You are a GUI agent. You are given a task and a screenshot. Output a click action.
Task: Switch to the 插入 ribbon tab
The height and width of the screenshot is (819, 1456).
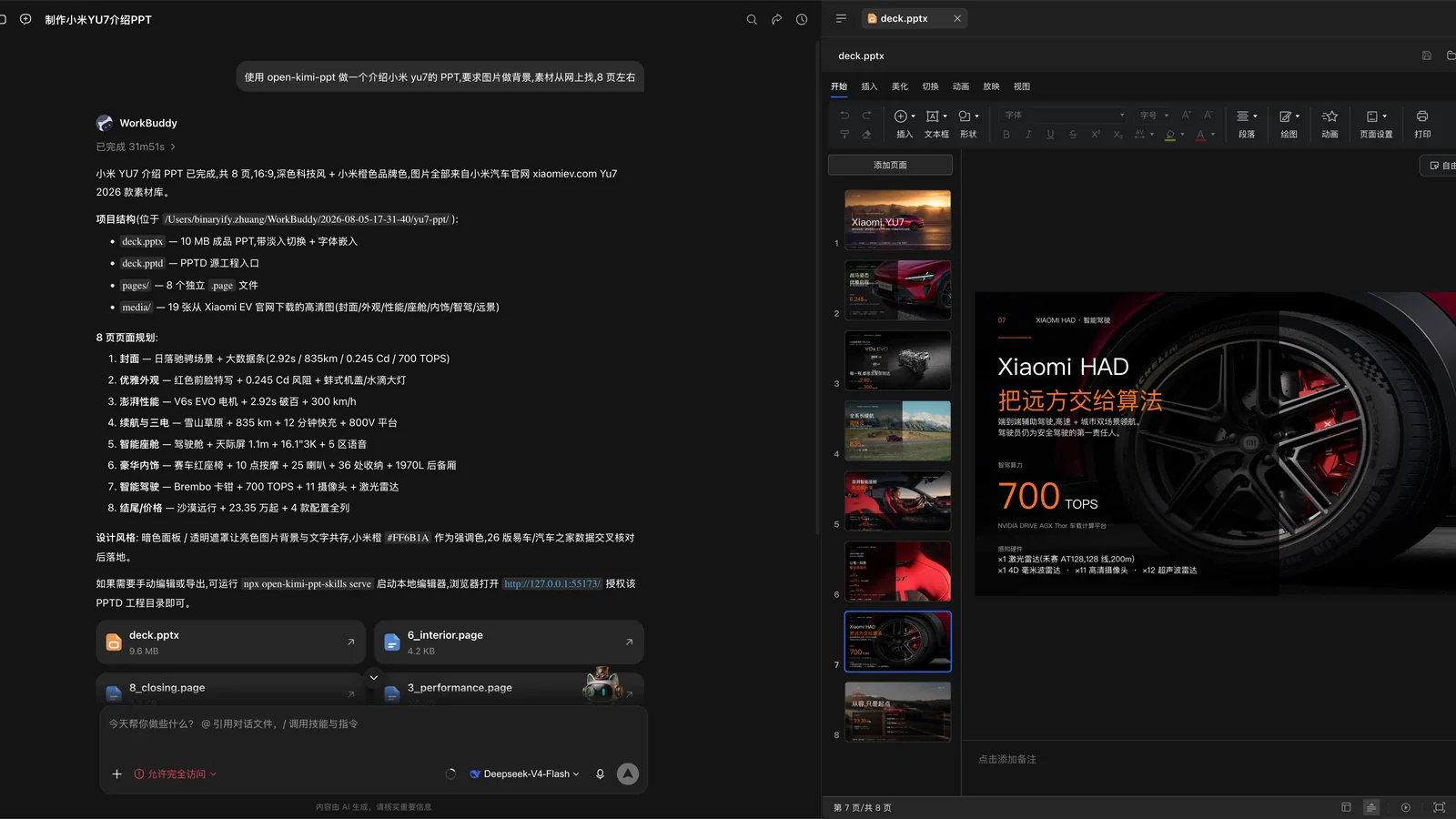coord(869,86)
